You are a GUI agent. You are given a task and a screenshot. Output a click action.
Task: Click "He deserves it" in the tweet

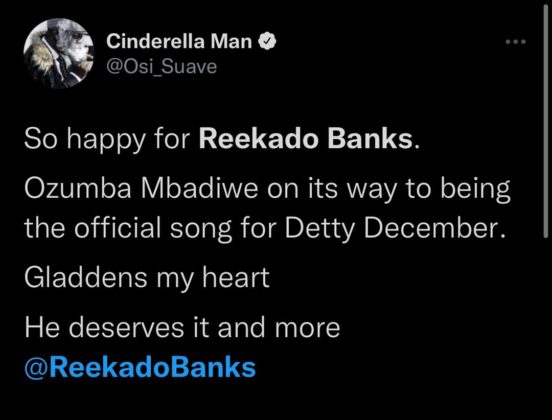click(117, 328)
